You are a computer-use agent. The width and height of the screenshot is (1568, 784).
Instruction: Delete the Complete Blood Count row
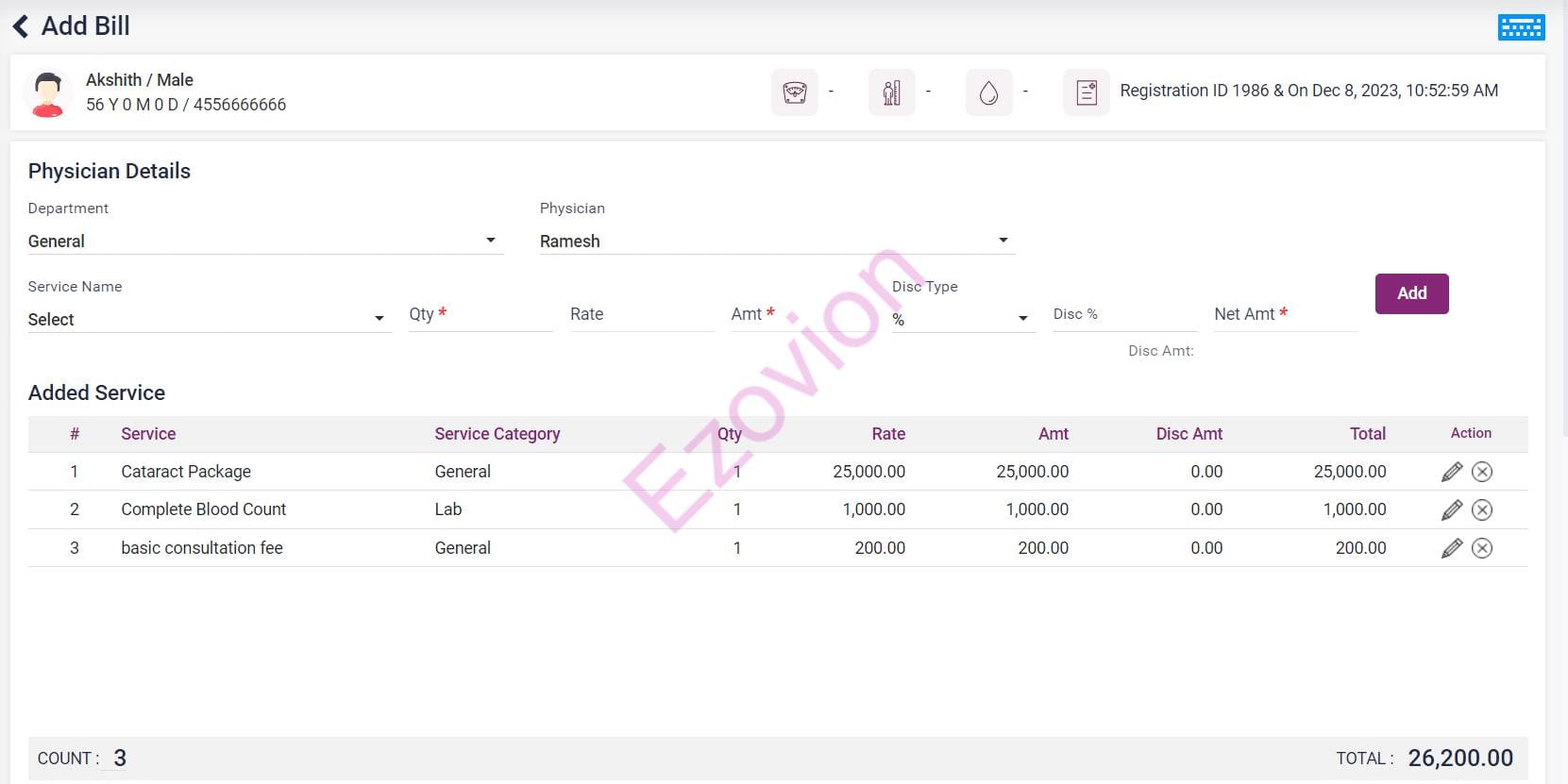[x=1482, y=510]
